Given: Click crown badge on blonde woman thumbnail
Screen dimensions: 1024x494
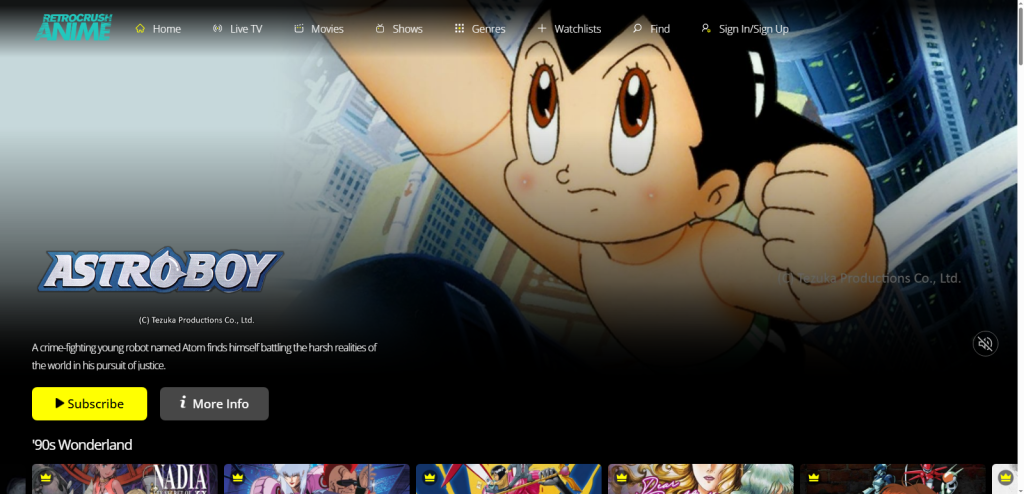Looking at the screenshot, I should 622,477.
